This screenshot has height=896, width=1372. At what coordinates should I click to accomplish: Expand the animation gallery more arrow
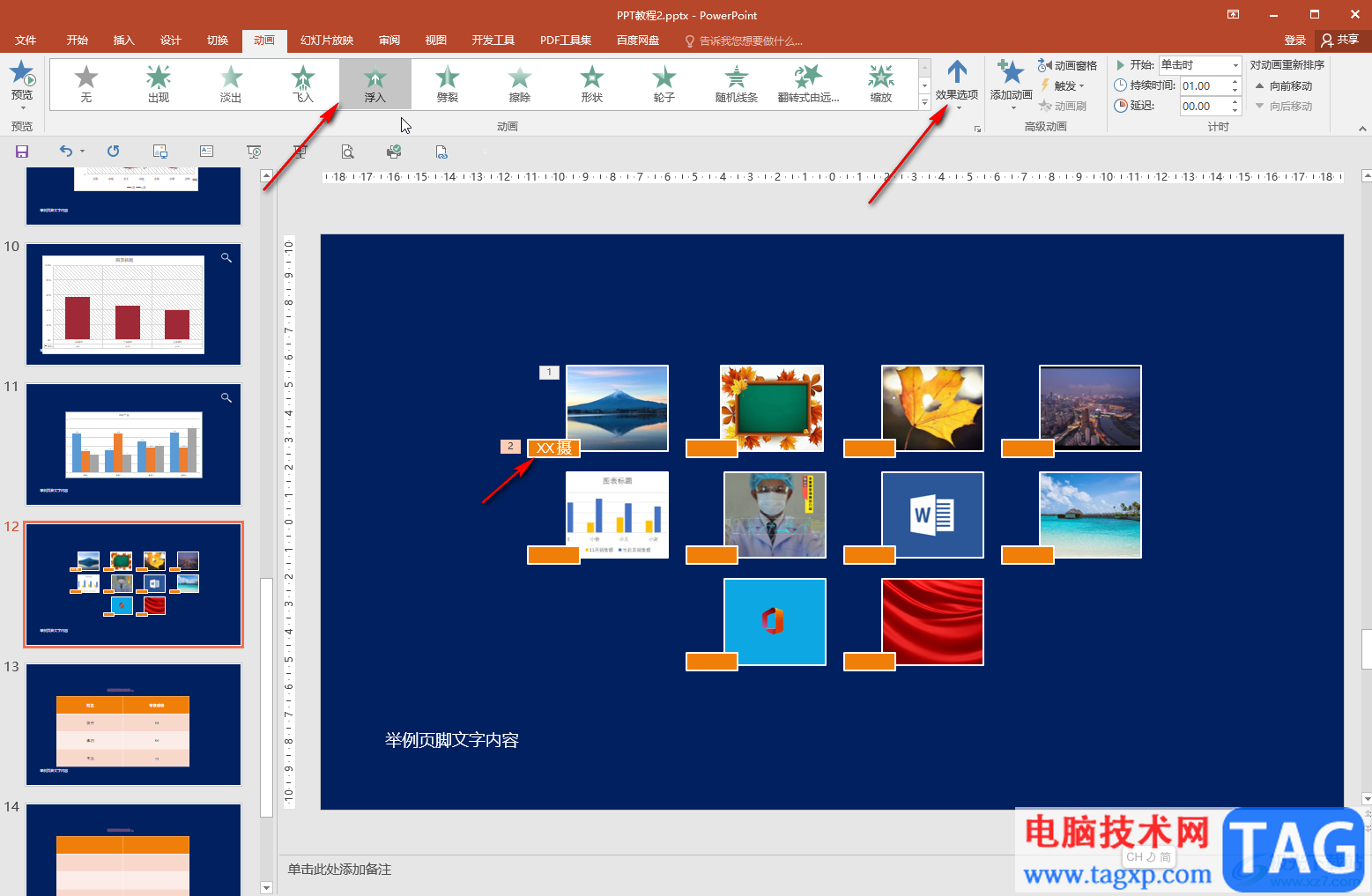[924, 102]
